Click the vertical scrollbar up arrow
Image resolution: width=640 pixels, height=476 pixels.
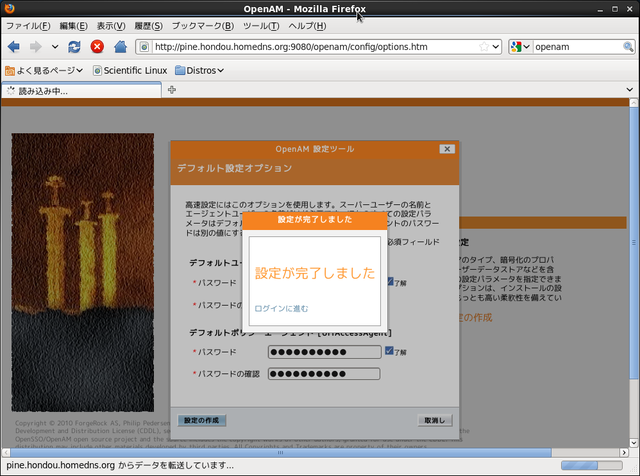tap(633, 102)
